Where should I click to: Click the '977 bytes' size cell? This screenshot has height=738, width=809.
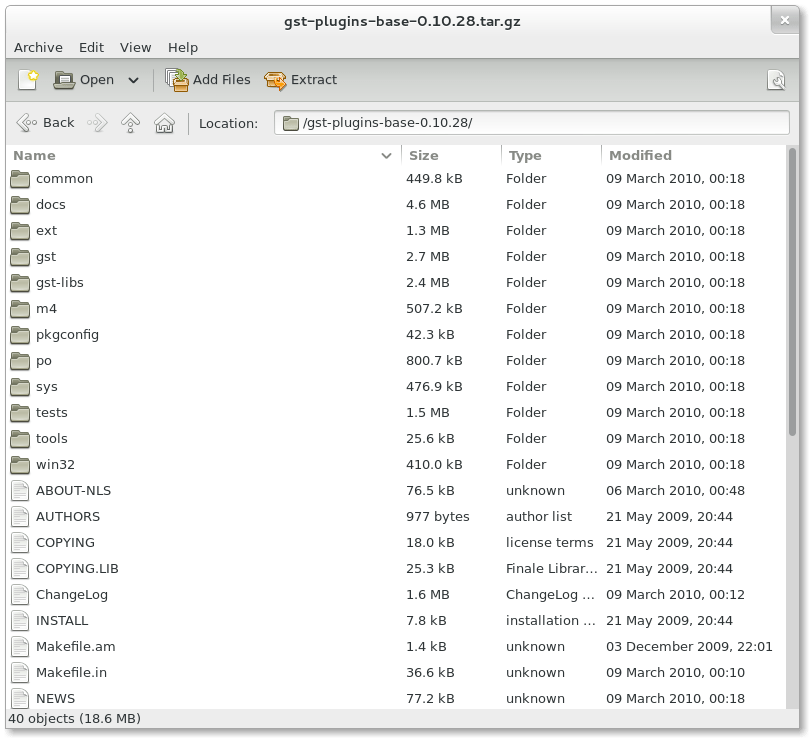438,517
